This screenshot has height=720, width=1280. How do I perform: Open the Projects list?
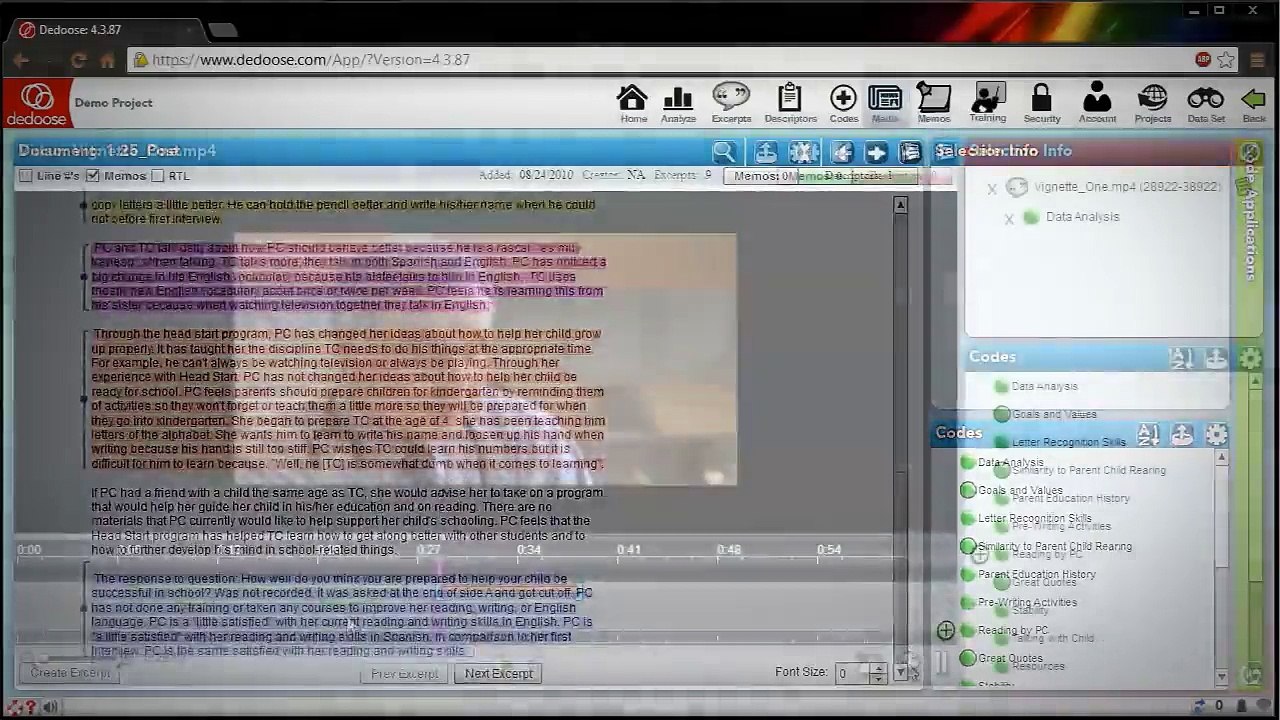[1152, 104]
